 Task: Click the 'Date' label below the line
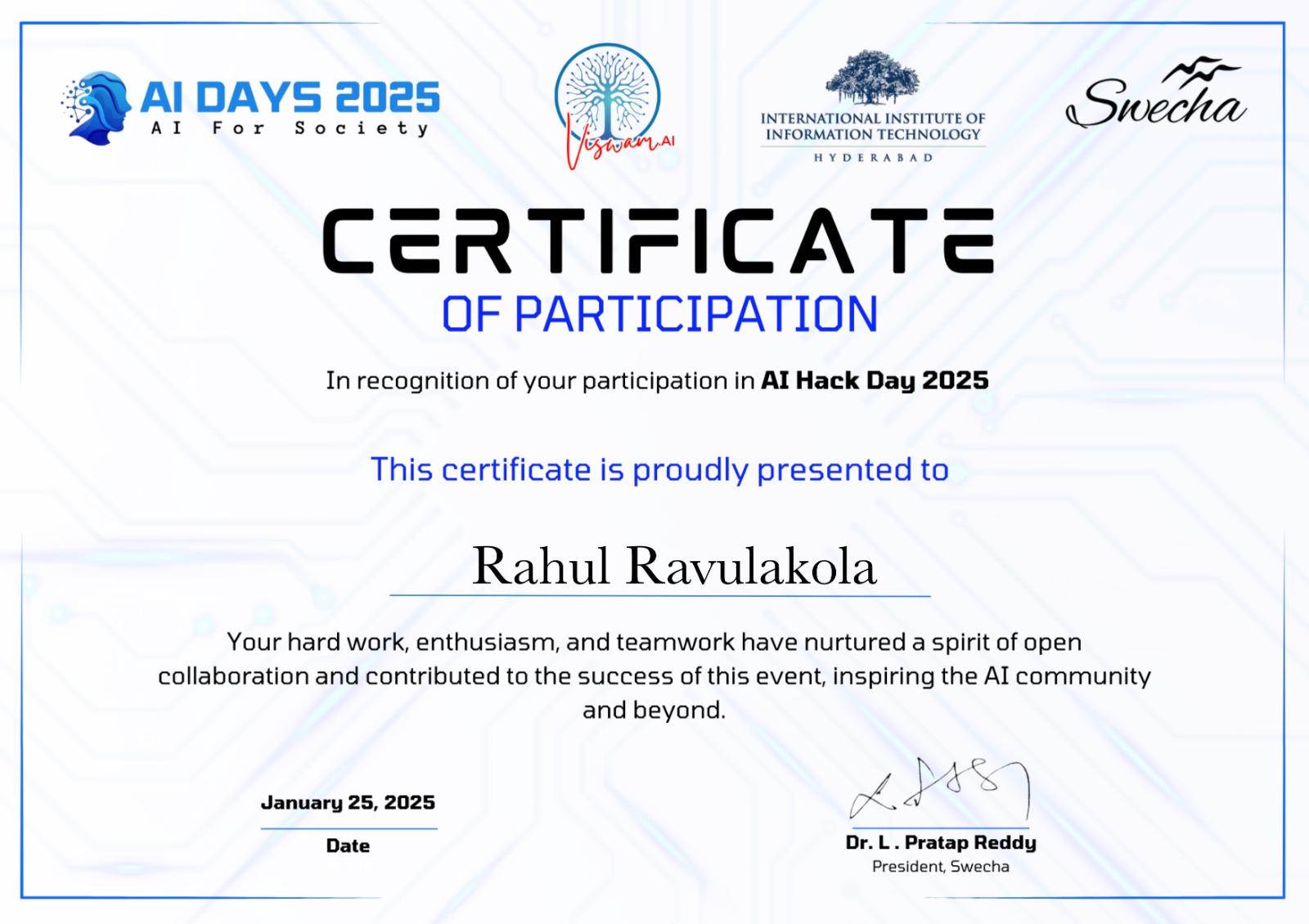[x=348, y=846]
